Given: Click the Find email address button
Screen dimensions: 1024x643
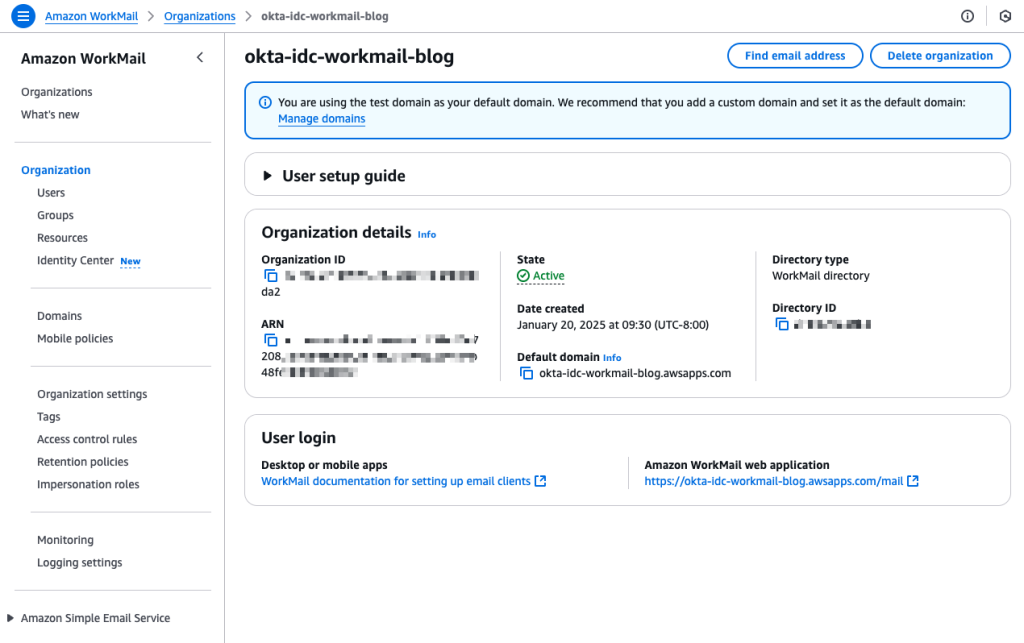Looking at the screenshot, I should 795,55.
